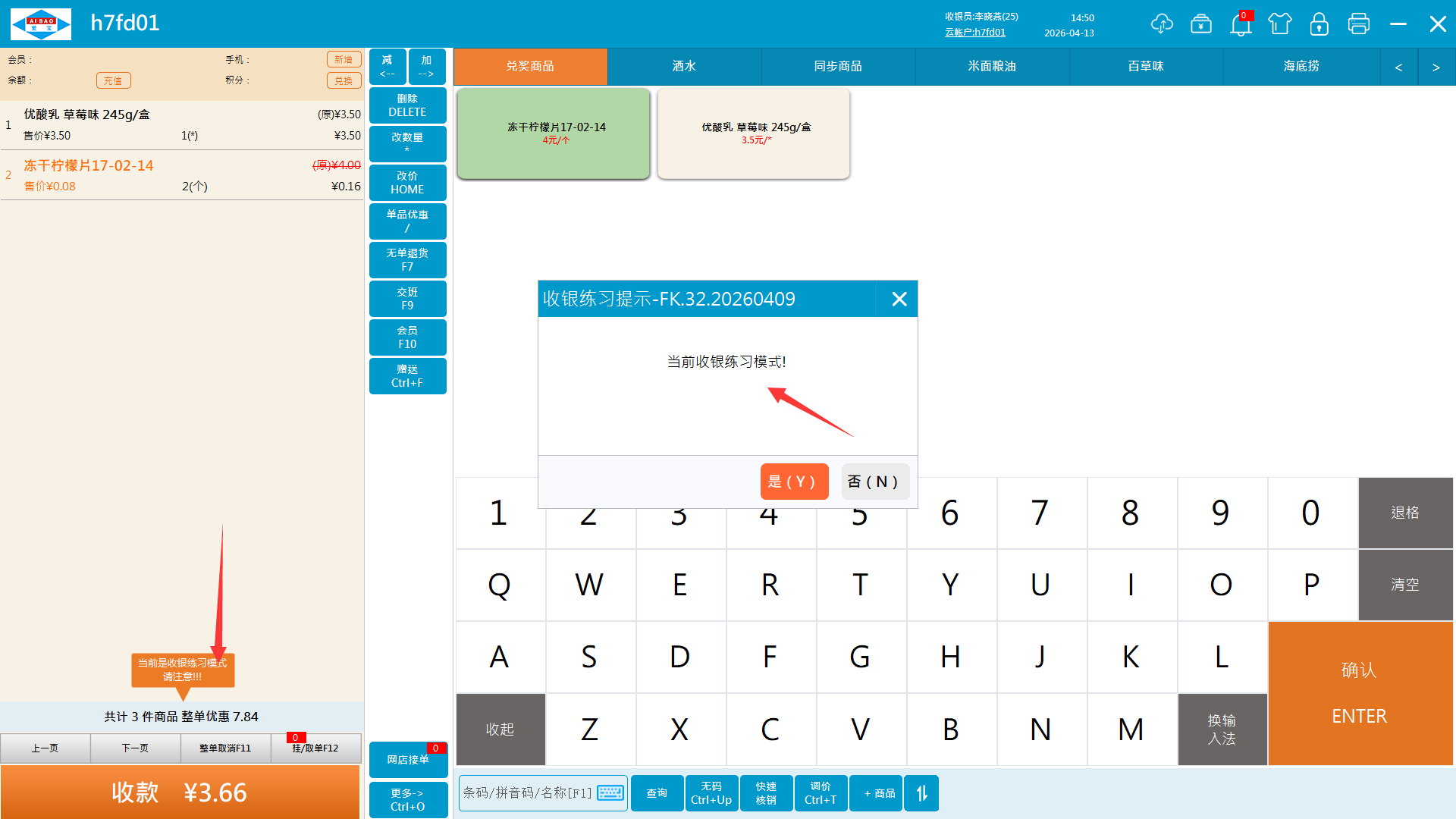Viewport: 1456px width, 819px height.
Task: Click the printer icon
Action: [x=1359, y=24]
